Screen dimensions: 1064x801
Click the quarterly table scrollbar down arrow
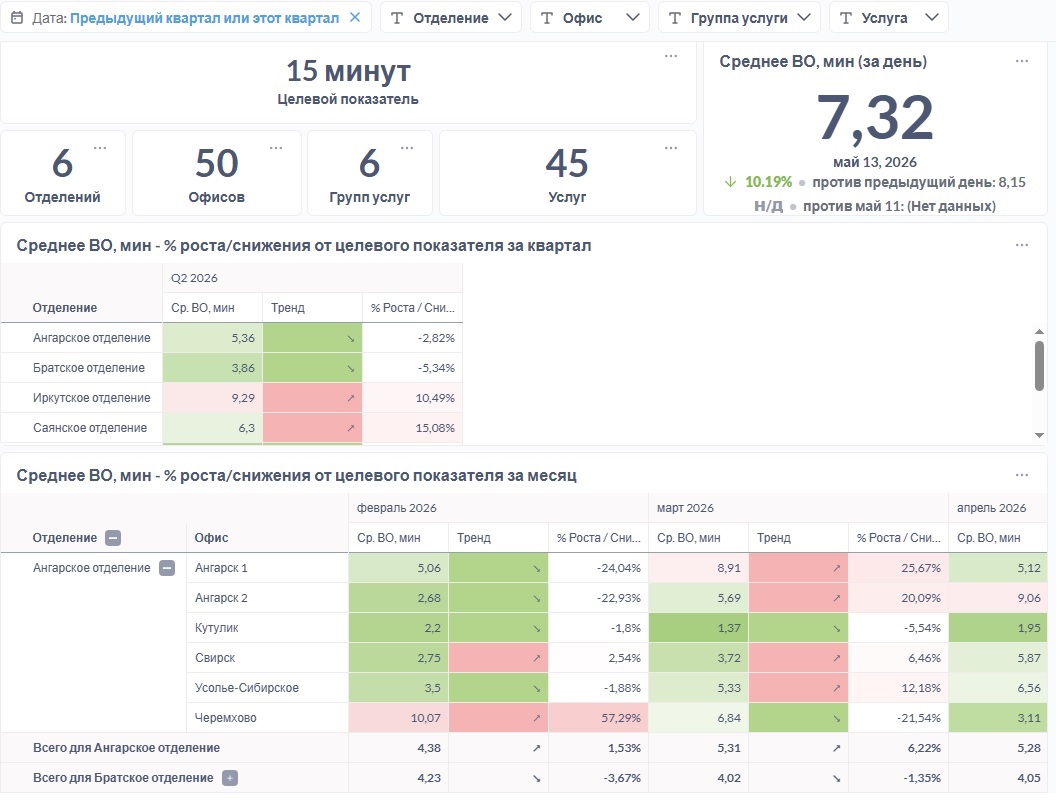(x=1039, y=435)
